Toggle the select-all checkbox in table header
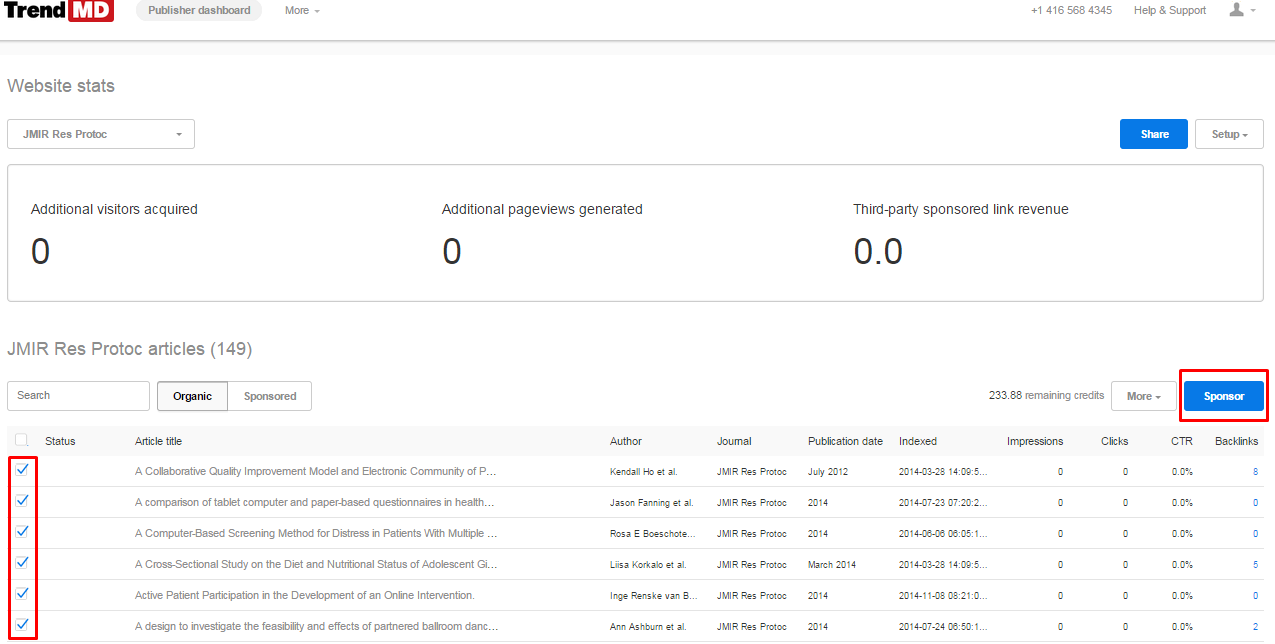This screenshot has width=1275, height=644. pyautogui.click(x=22, y=441)
